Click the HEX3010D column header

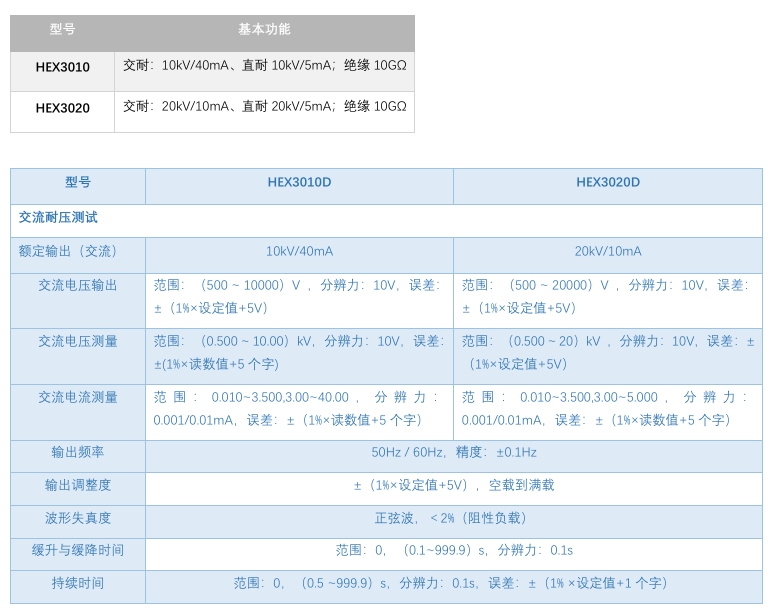click(299, 183)
